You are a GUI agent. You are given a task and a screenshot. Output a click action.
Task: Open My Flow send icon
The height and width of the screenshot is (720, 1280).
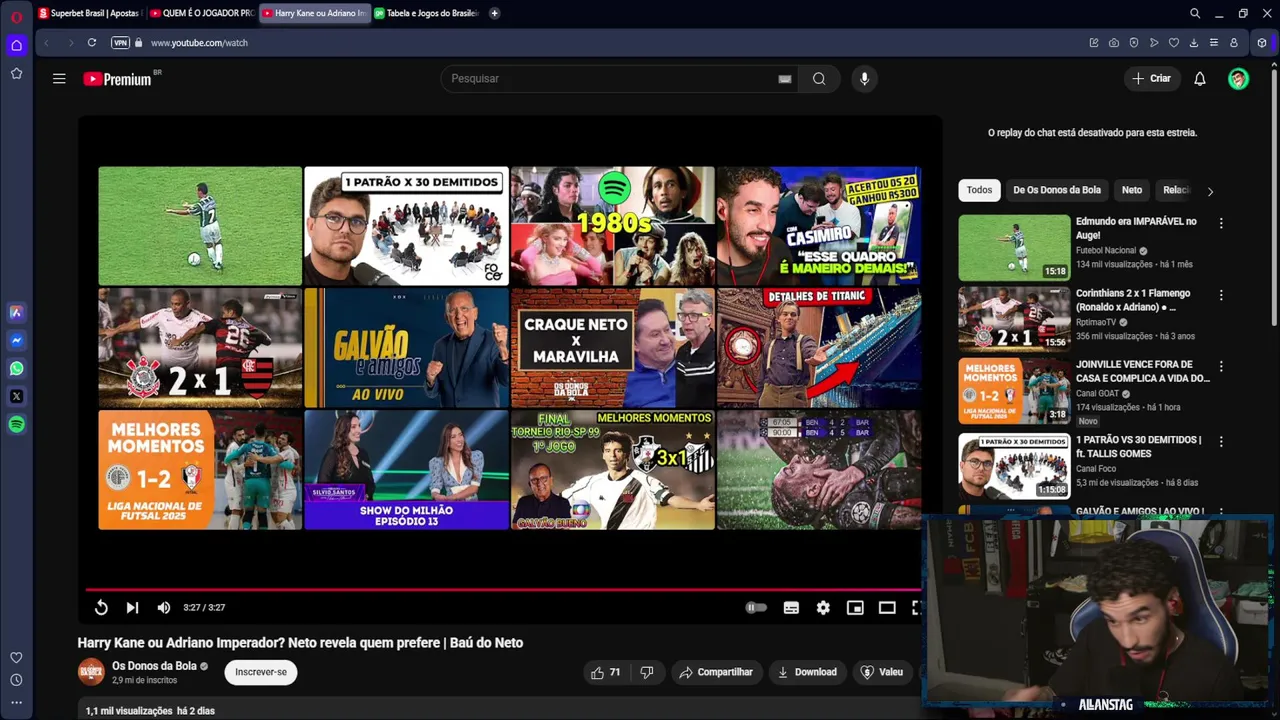pyautogui.click(x=1154, y=43)
